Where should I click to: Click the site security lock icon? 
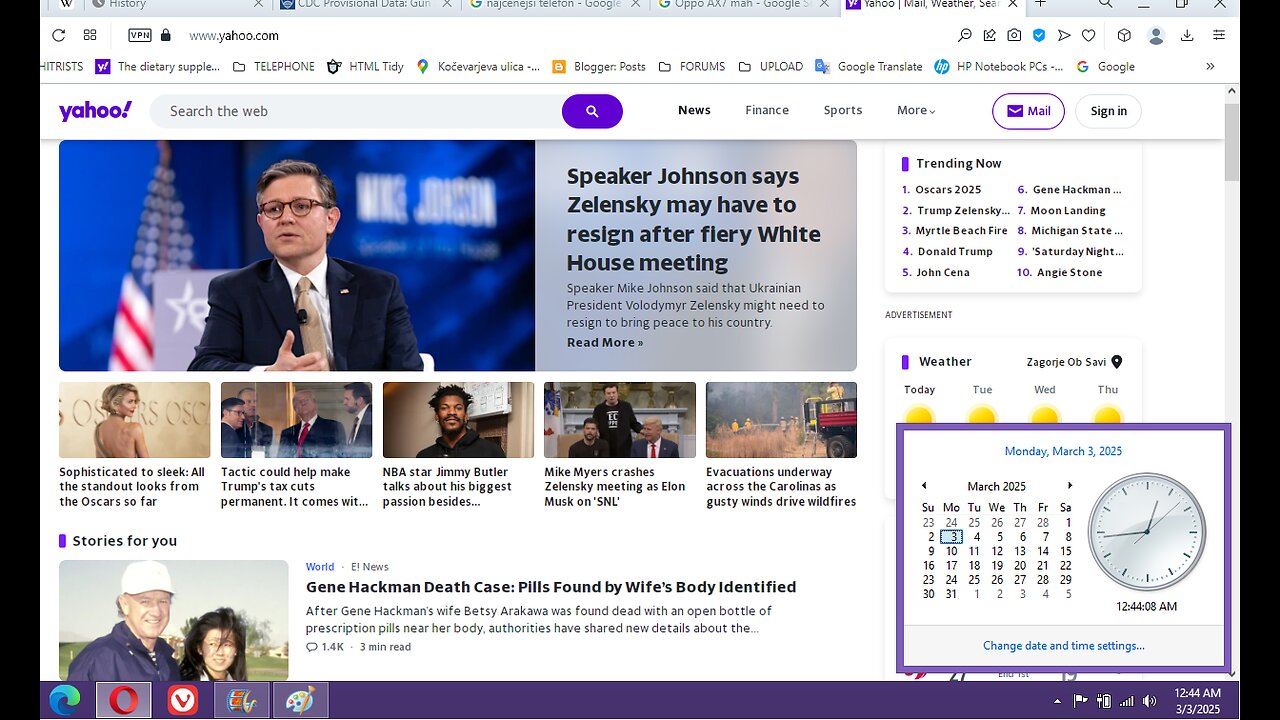point(166,35)
